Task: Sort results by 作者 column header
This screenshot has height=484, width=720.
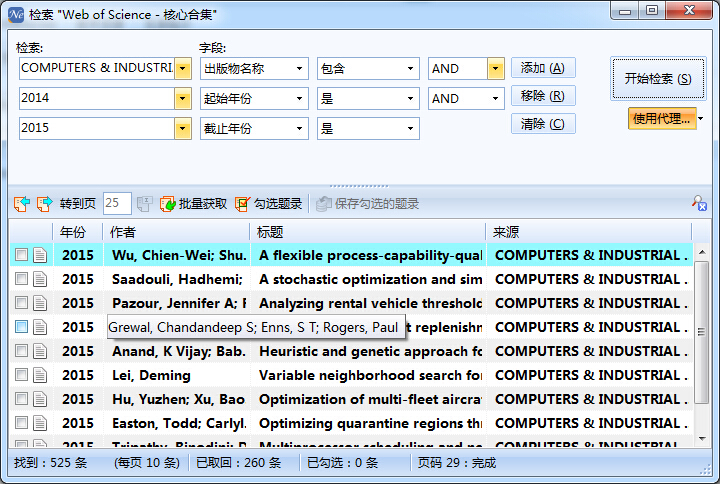Action: tap(176, 232)
